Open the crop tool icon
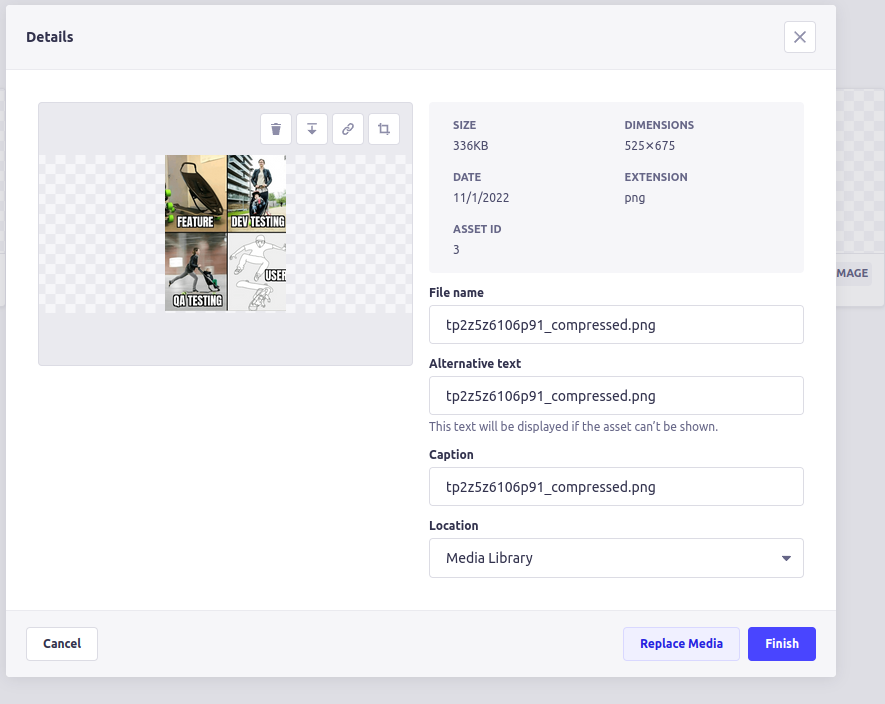This screenshot has height=704, width=885. click(x=384, y=128)
